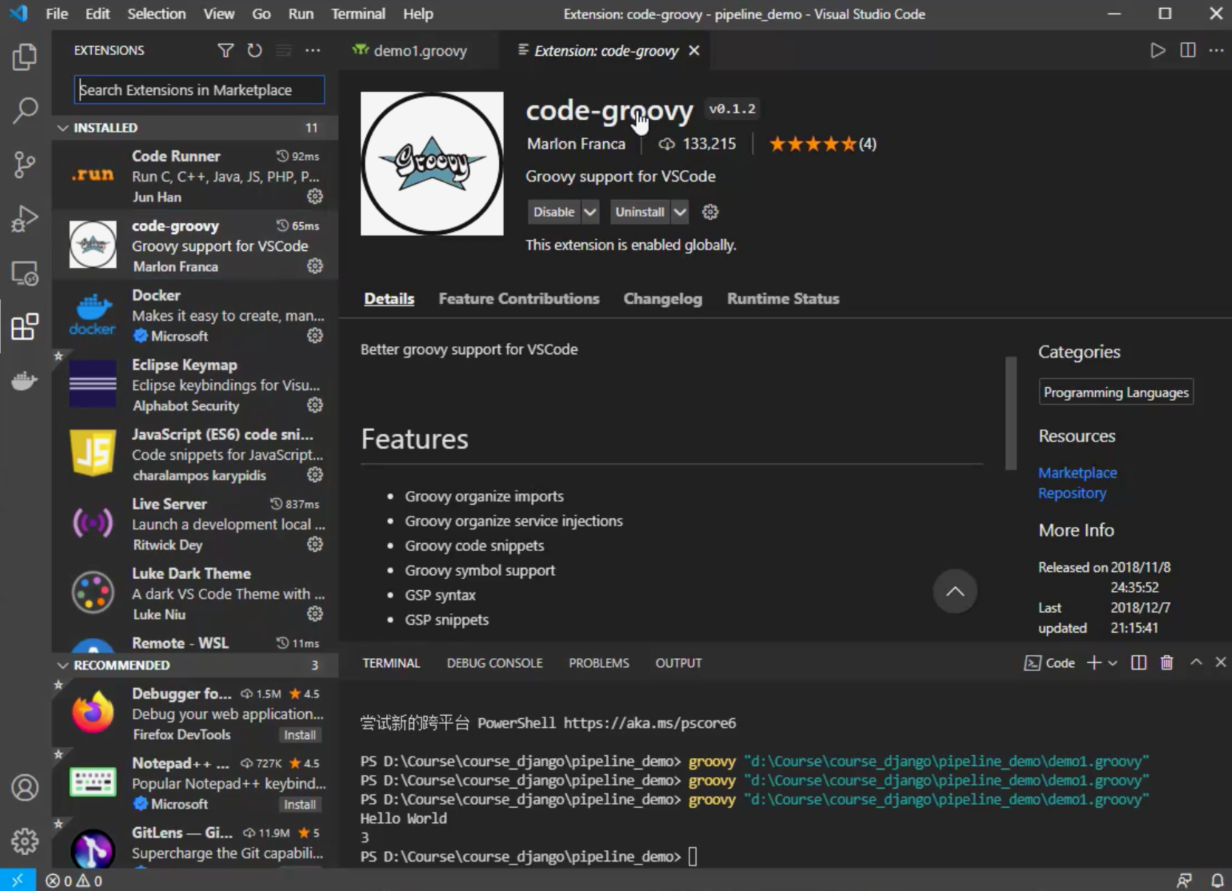Open the Accounts menu icon
Image resolution: width=1232 pixels, height=891 pixels.
pos(25,787)
